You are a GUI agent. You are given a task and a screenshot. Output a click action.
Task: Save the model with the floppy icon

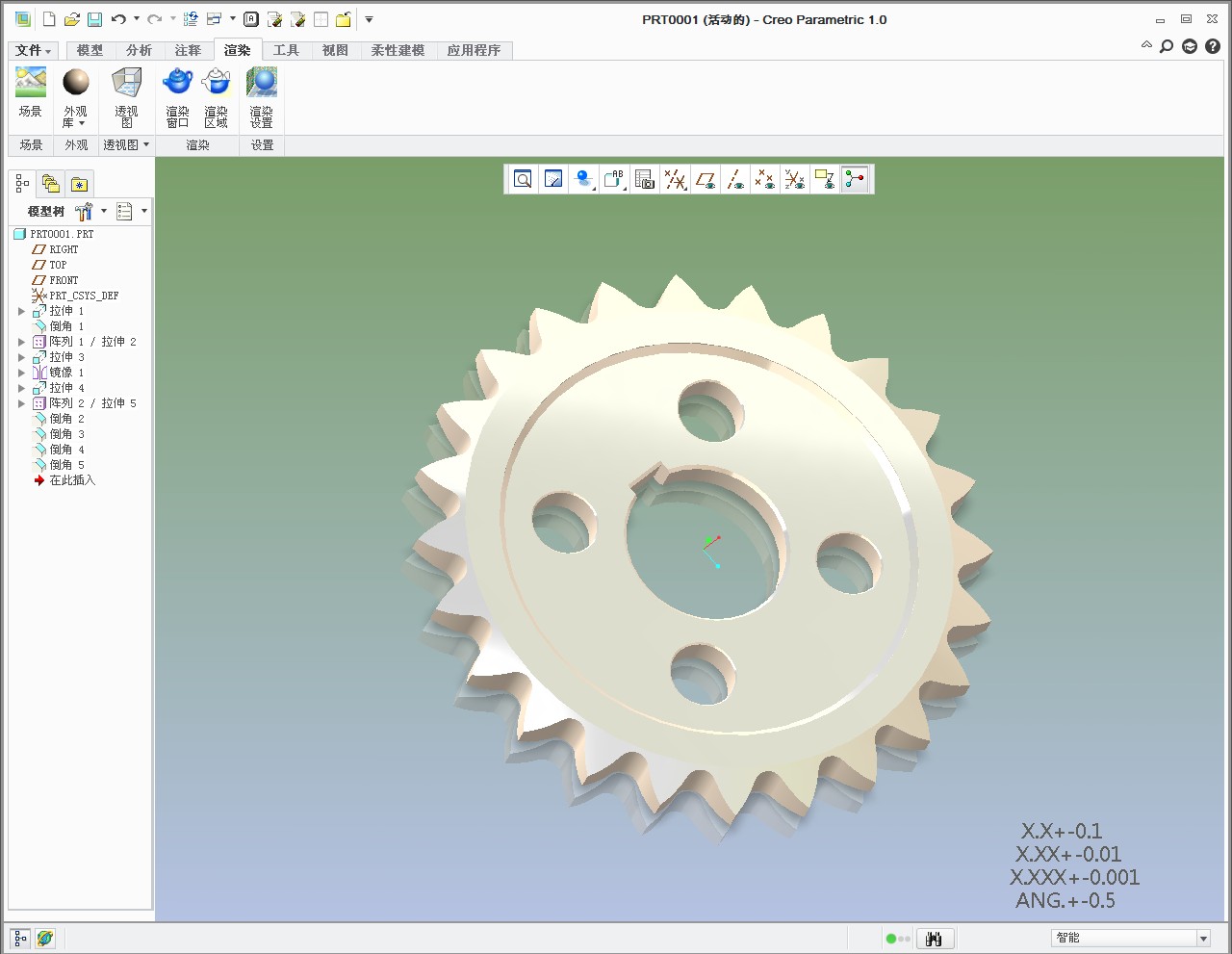click(x=94, y=19)
